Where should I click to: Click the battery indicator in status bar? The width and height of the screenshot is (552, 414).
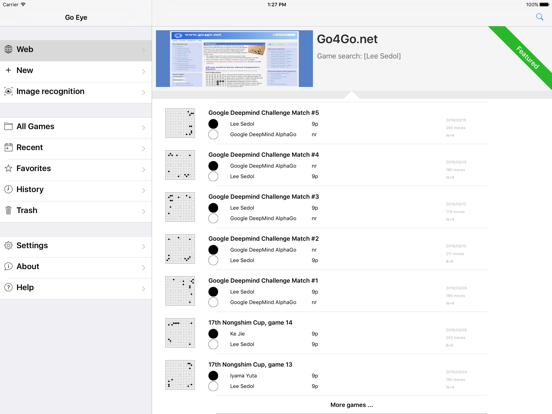pyautogui.click(x=544, y=5)
